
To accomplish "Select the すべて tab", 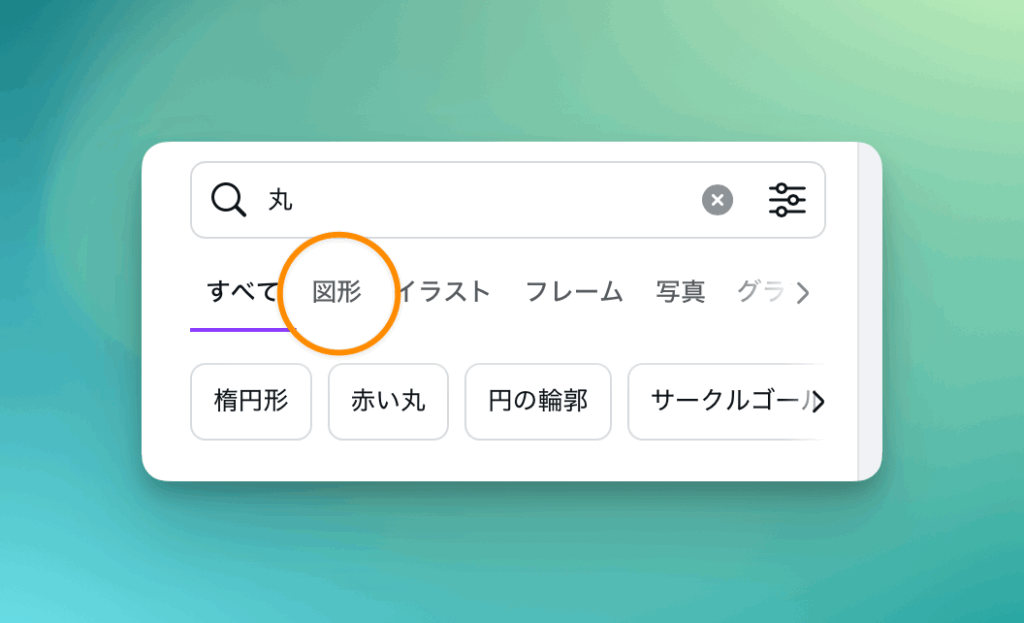I will point(241,292).
